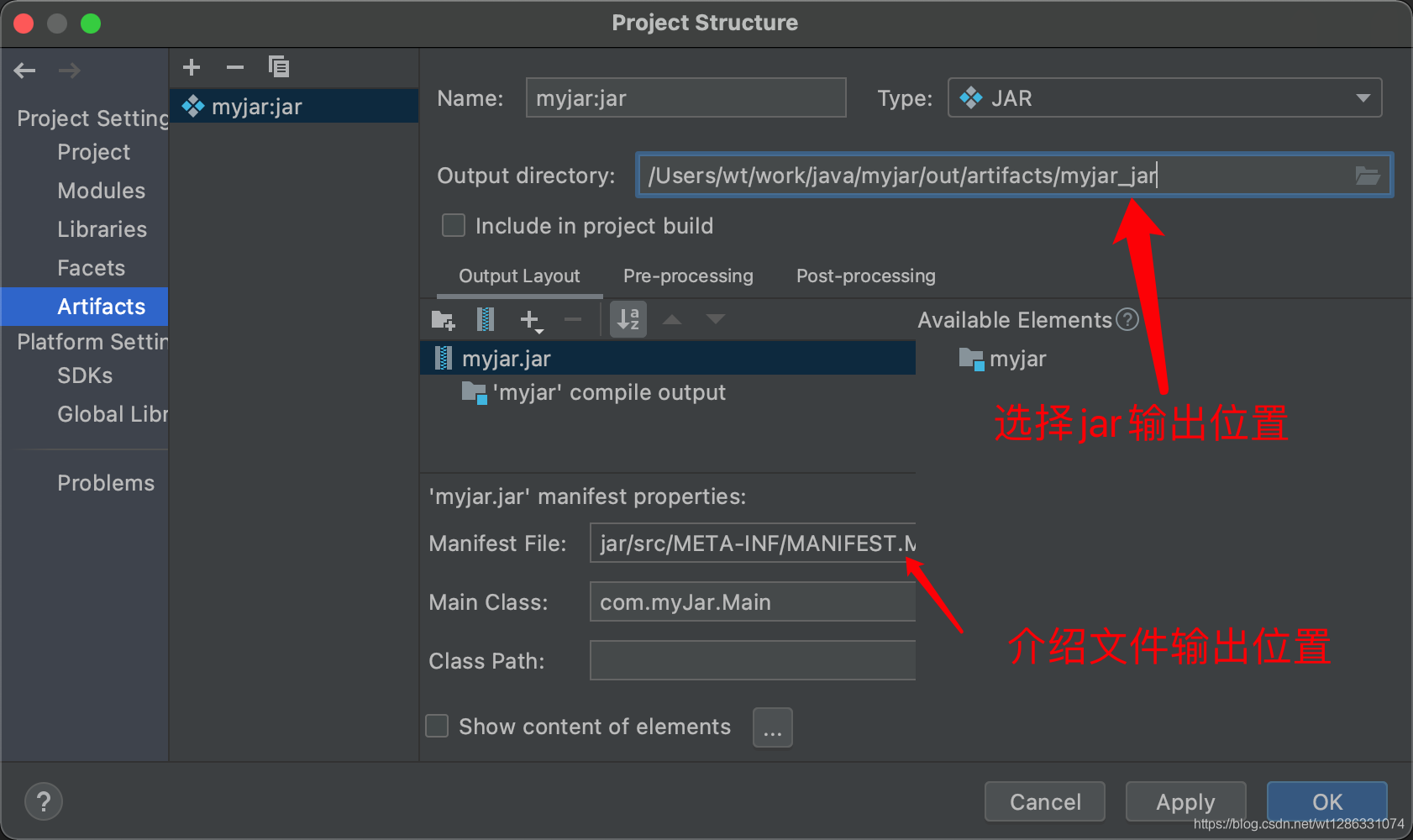The width and height of the screenshot is (1413, 840).
Task: Click the copy artifact icon
Action: pyautogui.click(x=278, y=66)
